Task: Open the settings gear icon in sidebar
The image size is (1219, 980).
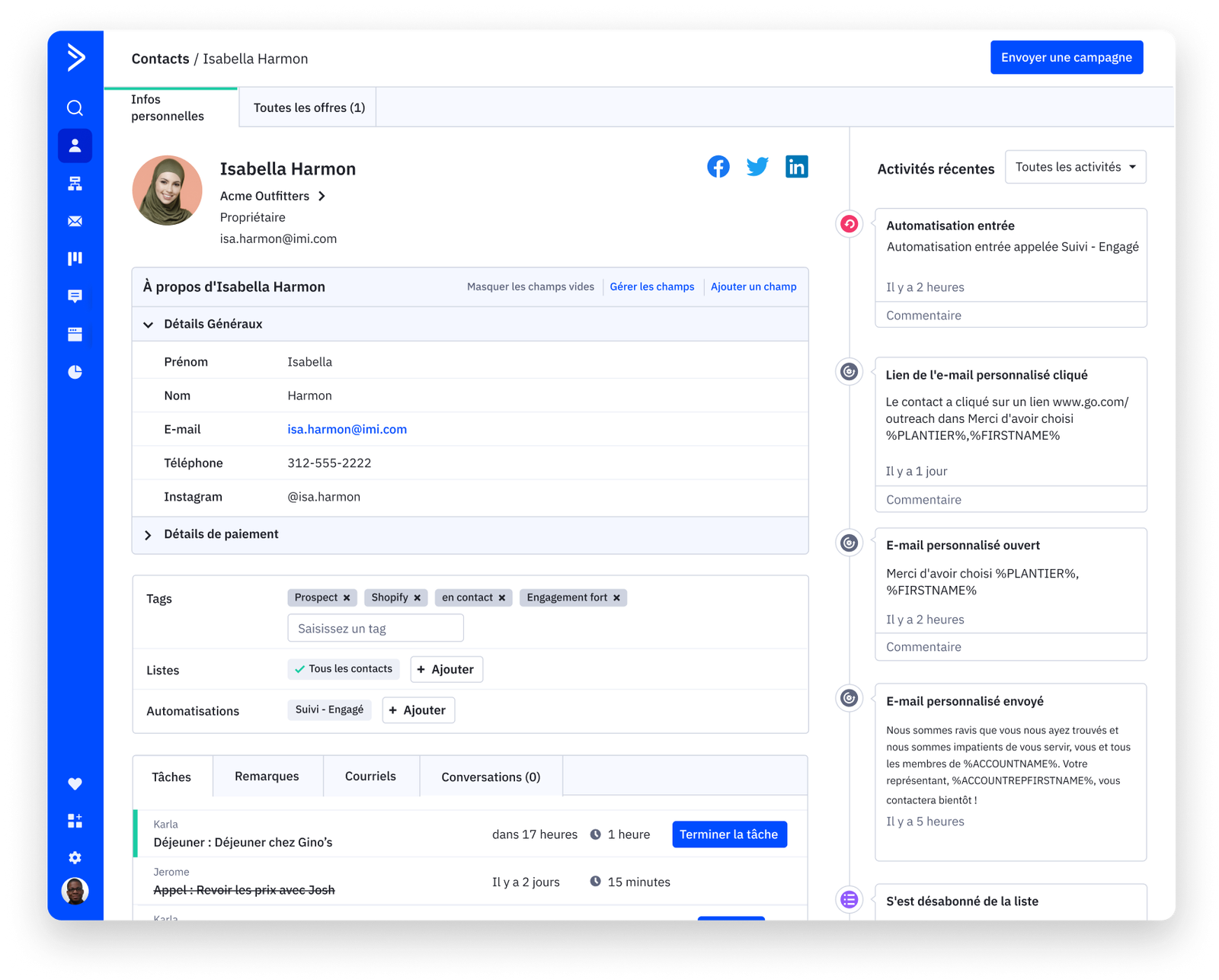Action: pos(75,858)
